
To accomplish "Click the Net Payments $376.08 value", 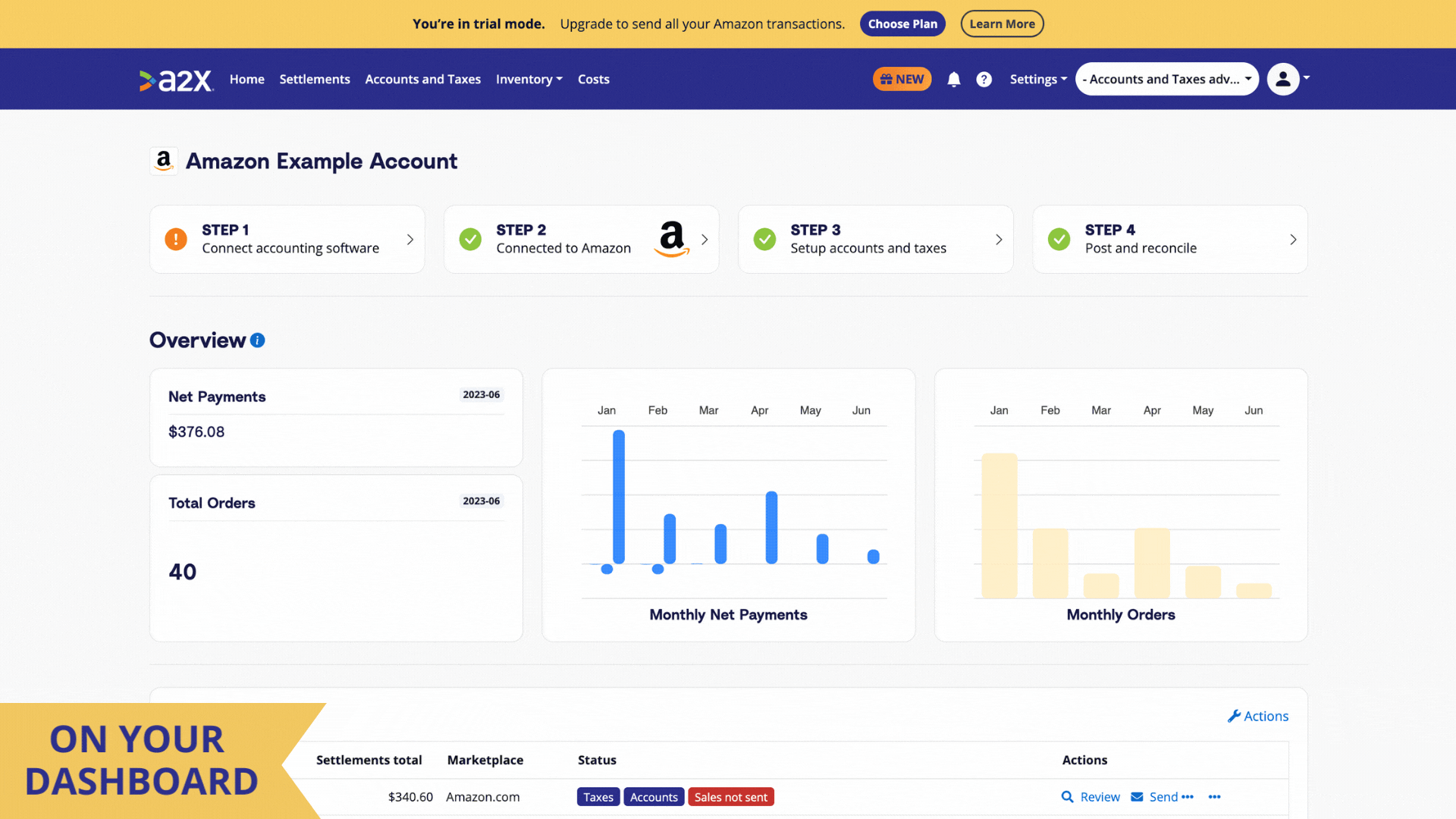I will click(196, 432).
